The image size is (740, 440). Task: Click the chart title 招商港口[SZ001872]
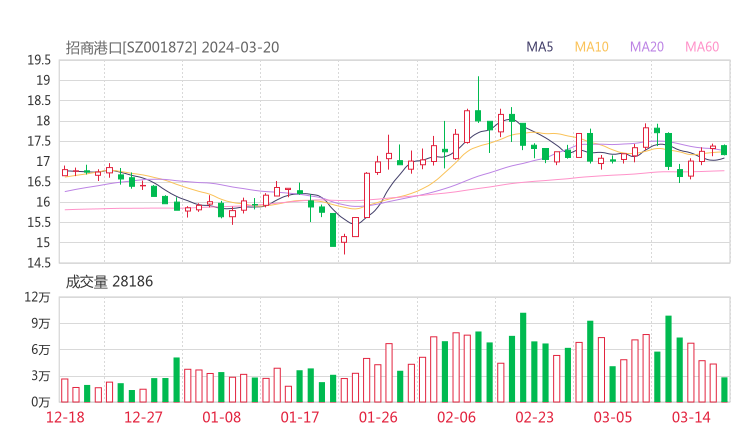[x=132, y=47]
